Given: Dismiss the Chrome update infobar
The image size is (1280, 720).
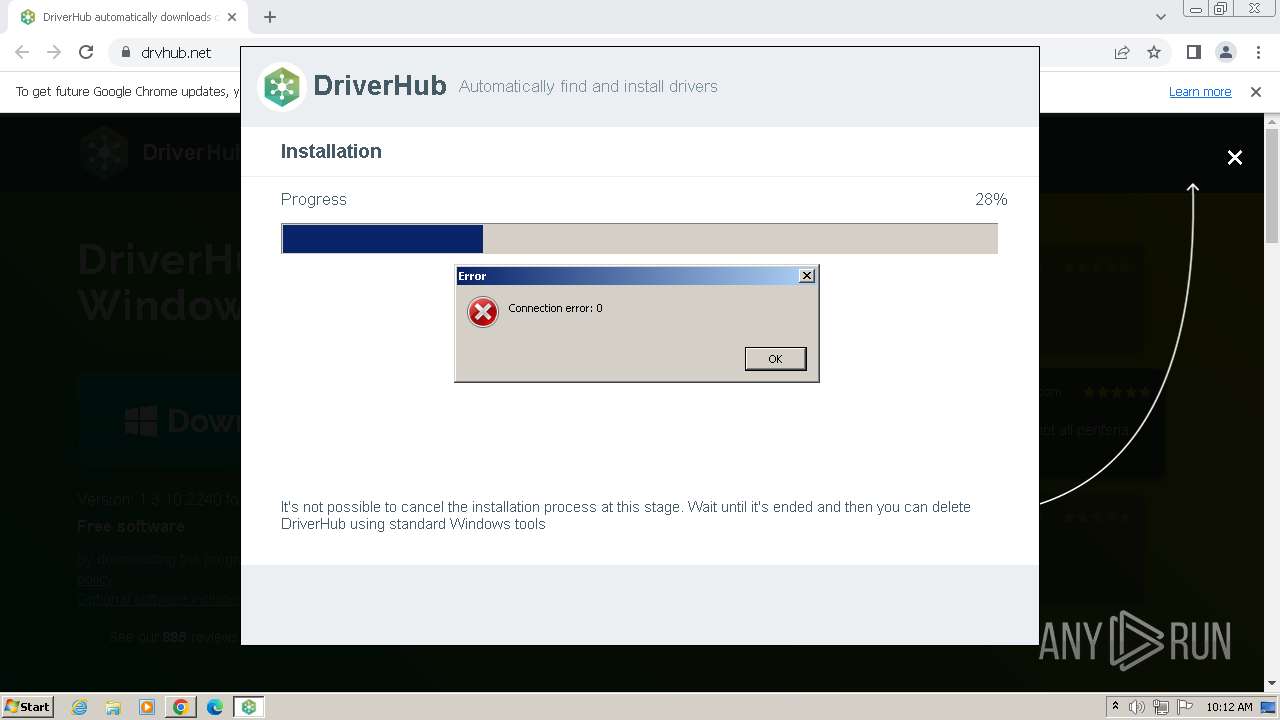Looking at the screenshot, I should coord(1256,92).
